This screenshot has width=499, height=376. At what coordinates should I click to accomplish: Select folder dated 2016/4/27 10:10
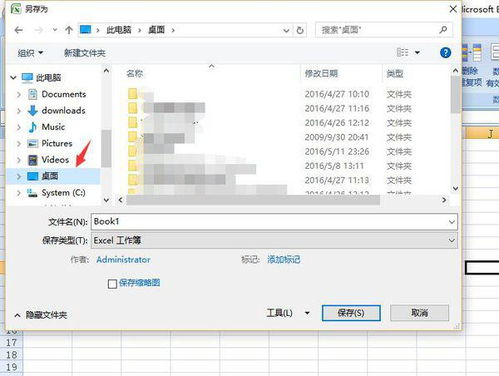[x=270, y=94]
